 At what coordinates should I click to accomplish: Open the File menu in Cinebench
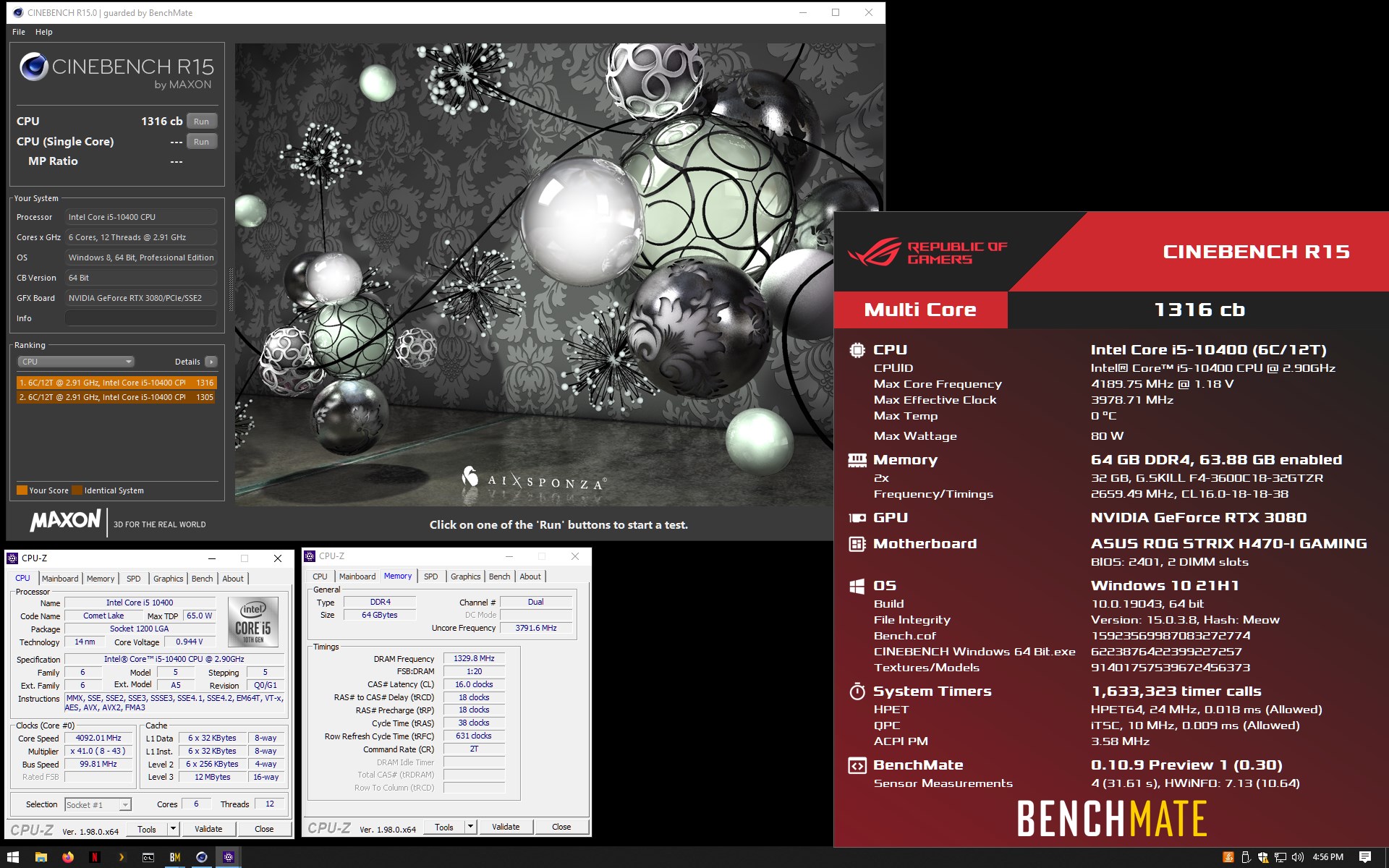(19, 32)
